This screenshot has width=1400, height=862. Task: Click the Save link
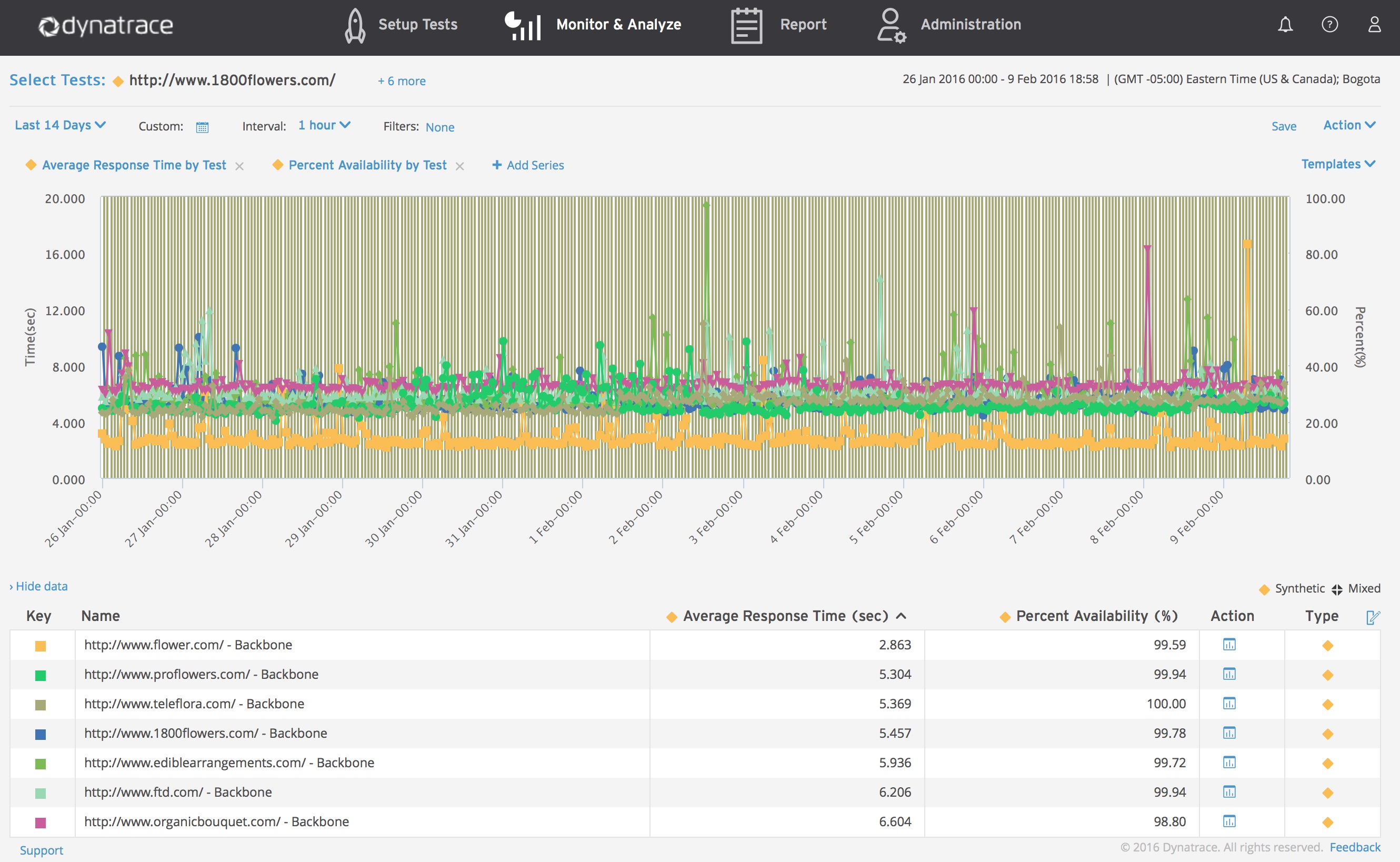(1284, 126)
